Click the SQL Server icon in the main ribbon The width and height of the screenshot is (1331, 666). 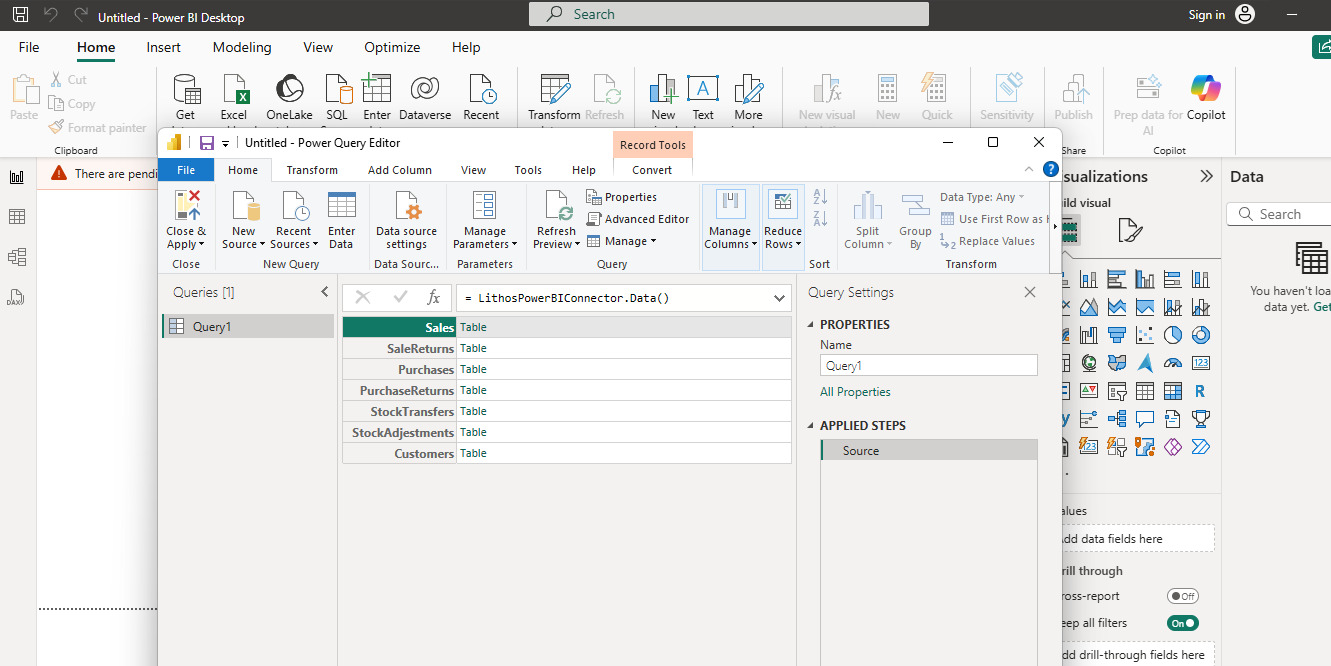click(337, 89)
